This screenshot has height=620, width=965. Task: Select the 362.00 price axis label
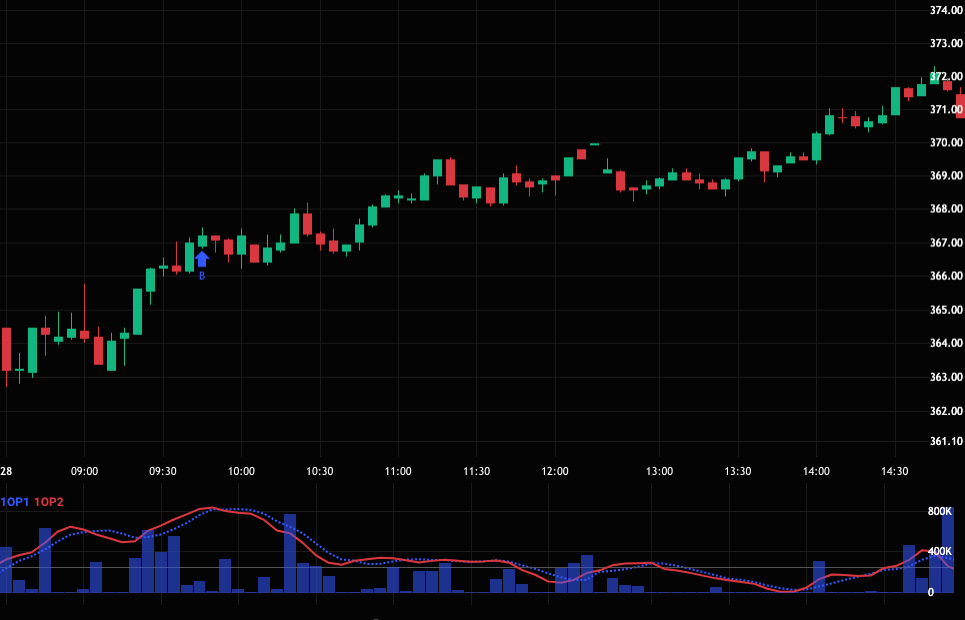click(946, 411)
